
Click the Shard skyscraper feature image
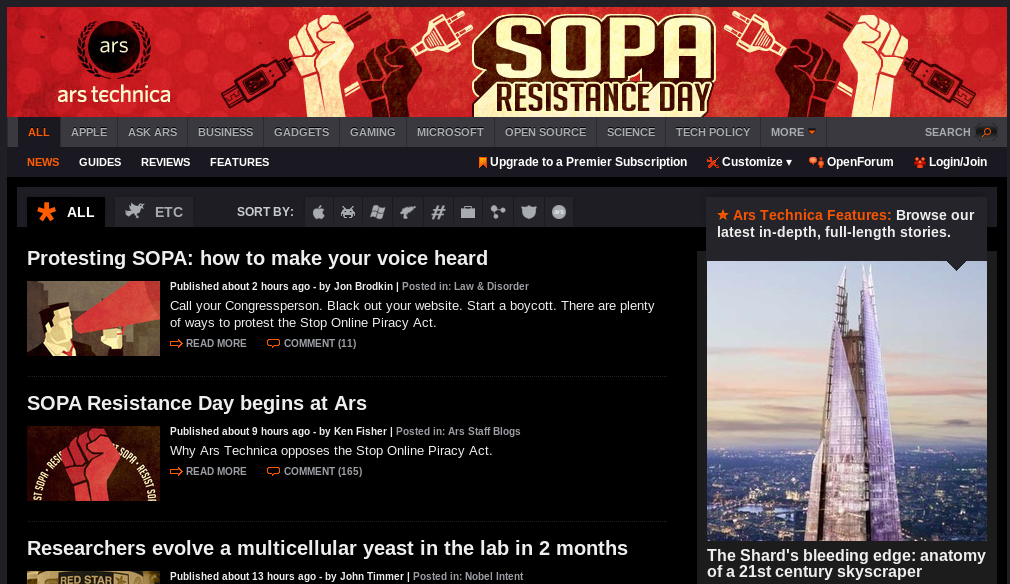coord(846,400)
